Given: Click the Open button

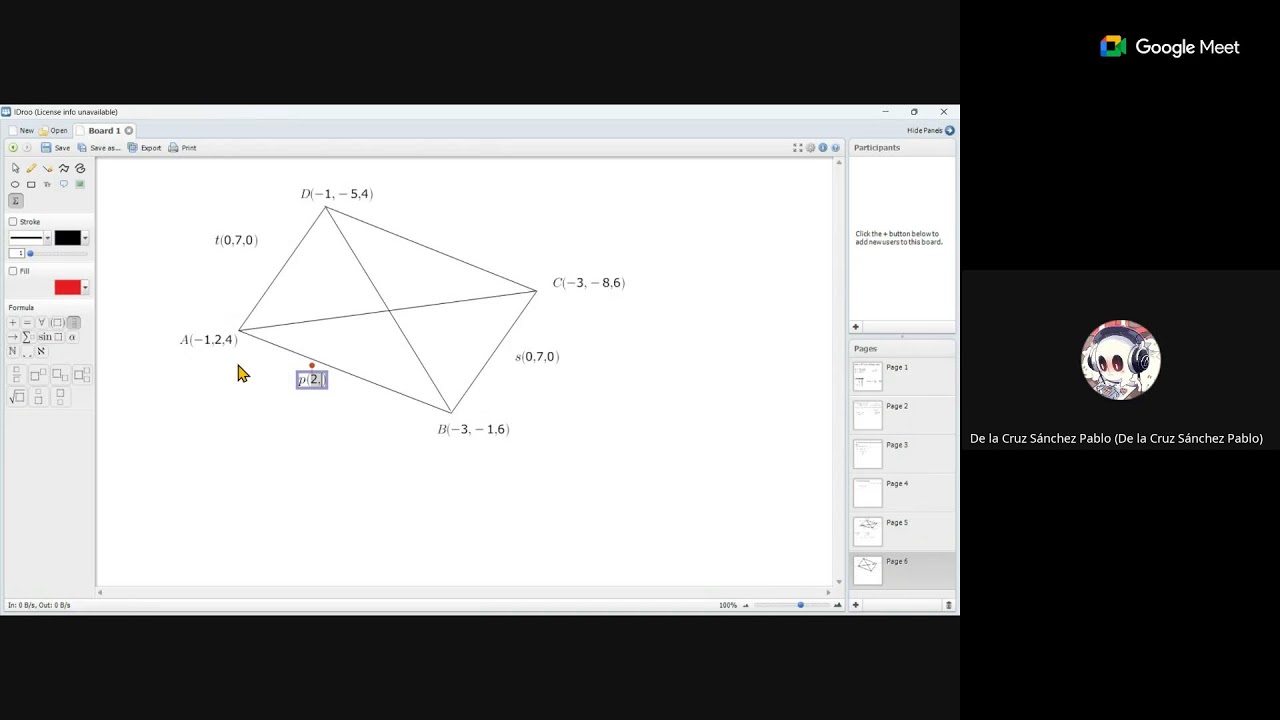Looking at the screenshot, I should [53, 131].
